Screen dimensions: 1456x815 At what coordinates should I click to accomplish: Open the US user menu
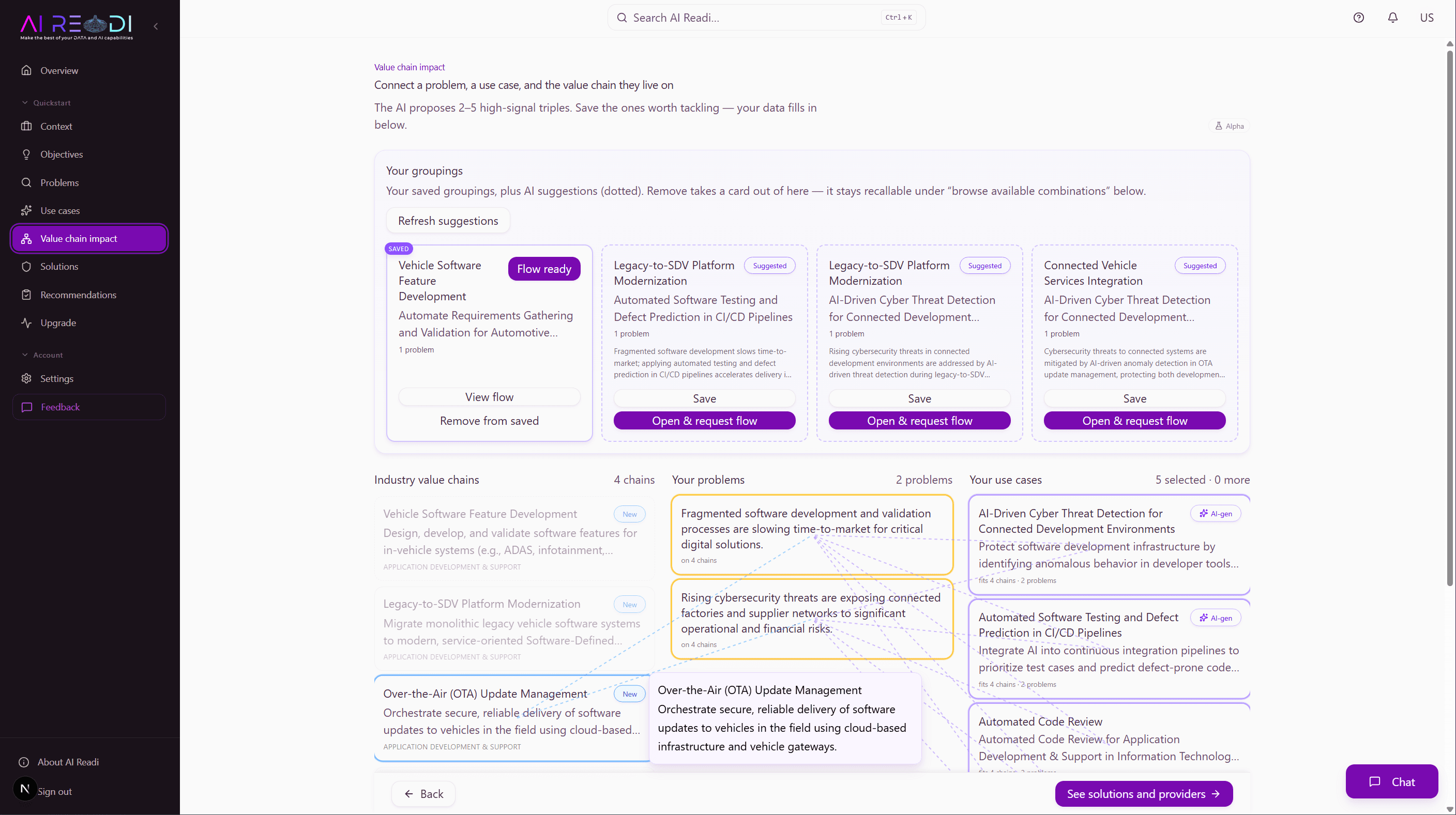pyautogui.click(x=1427, y=18)
